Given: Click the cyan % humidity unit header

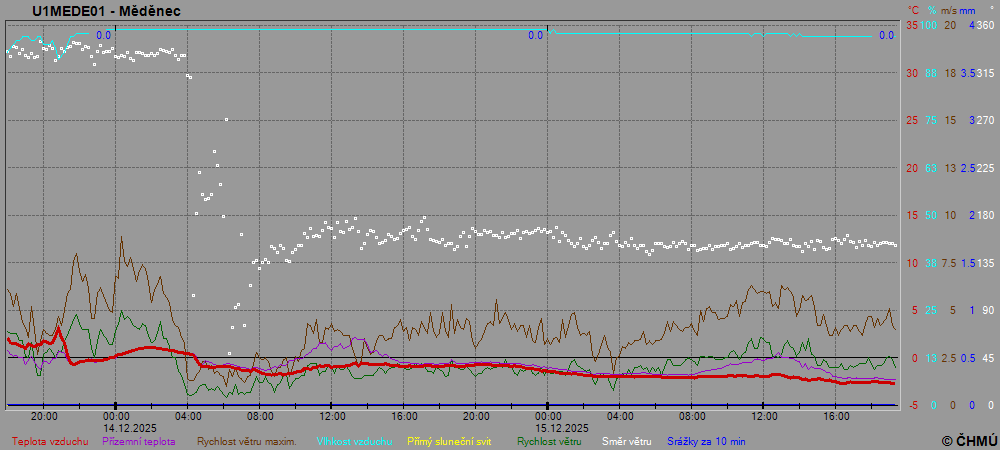Looking at the screenshot, I should click(x=931, y=10).
